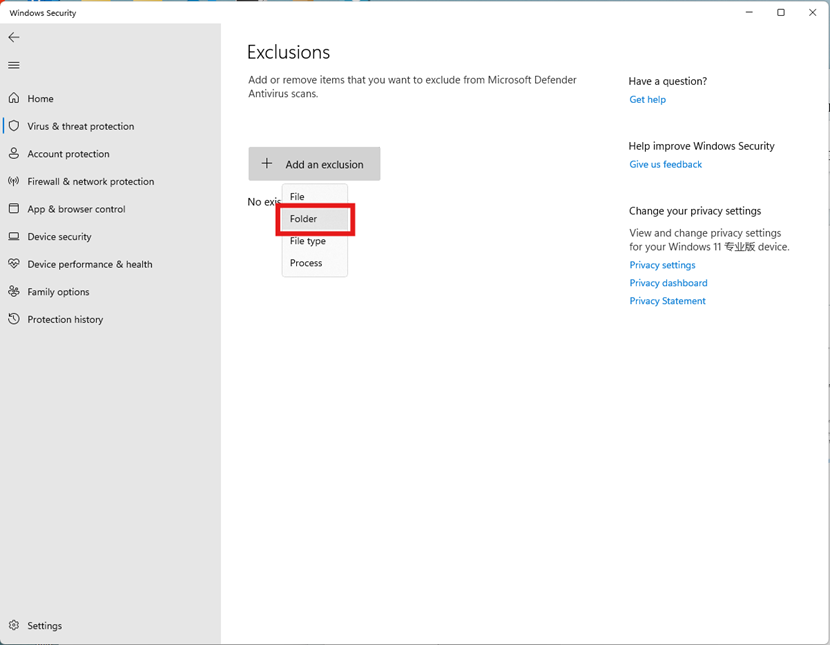The width and height of the screenshot is (830, 645).
Task: Click Give us feedback link
Action: click(665, 164)
